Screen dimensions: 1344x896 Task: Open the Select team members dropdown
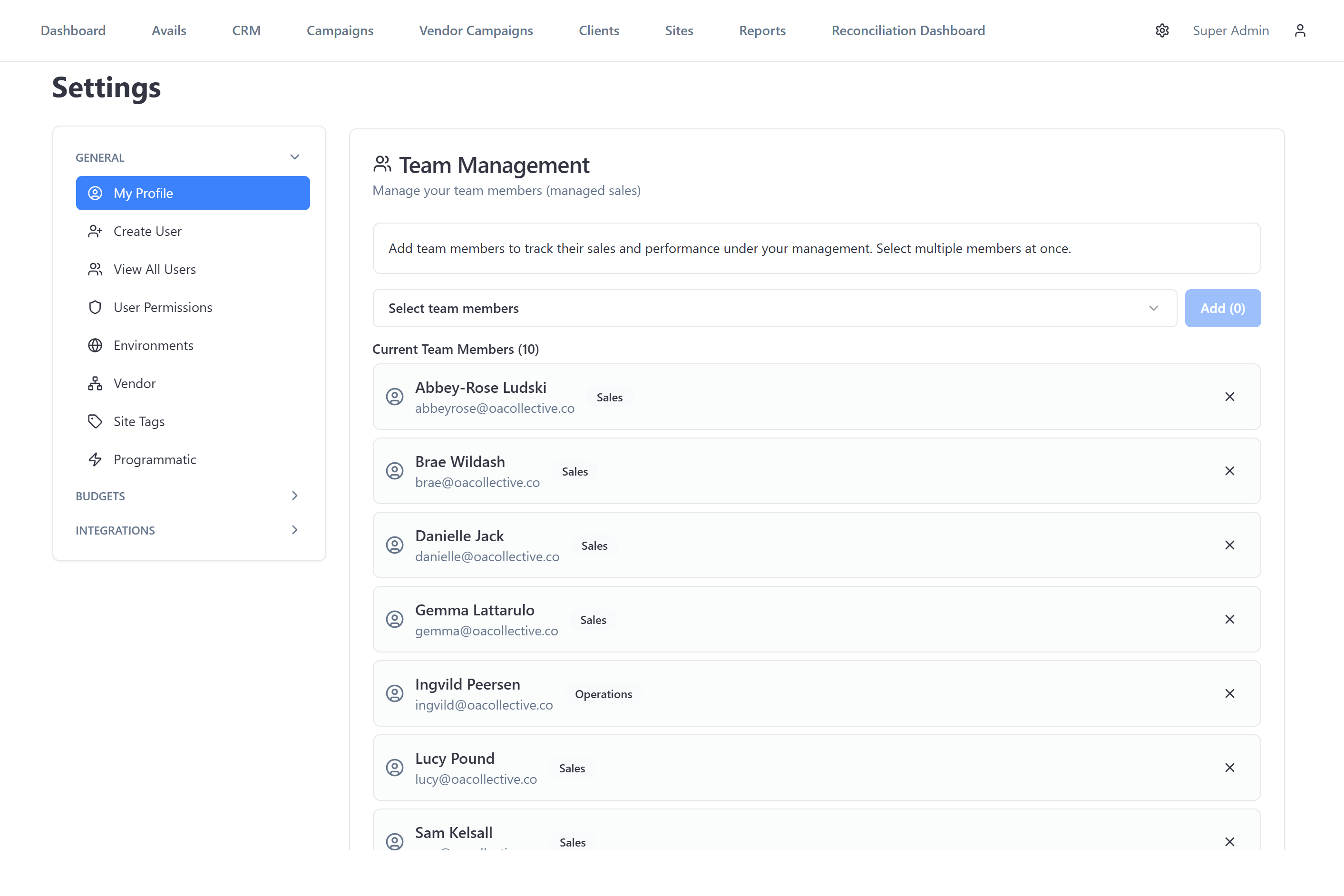click(x=774, y=308)
